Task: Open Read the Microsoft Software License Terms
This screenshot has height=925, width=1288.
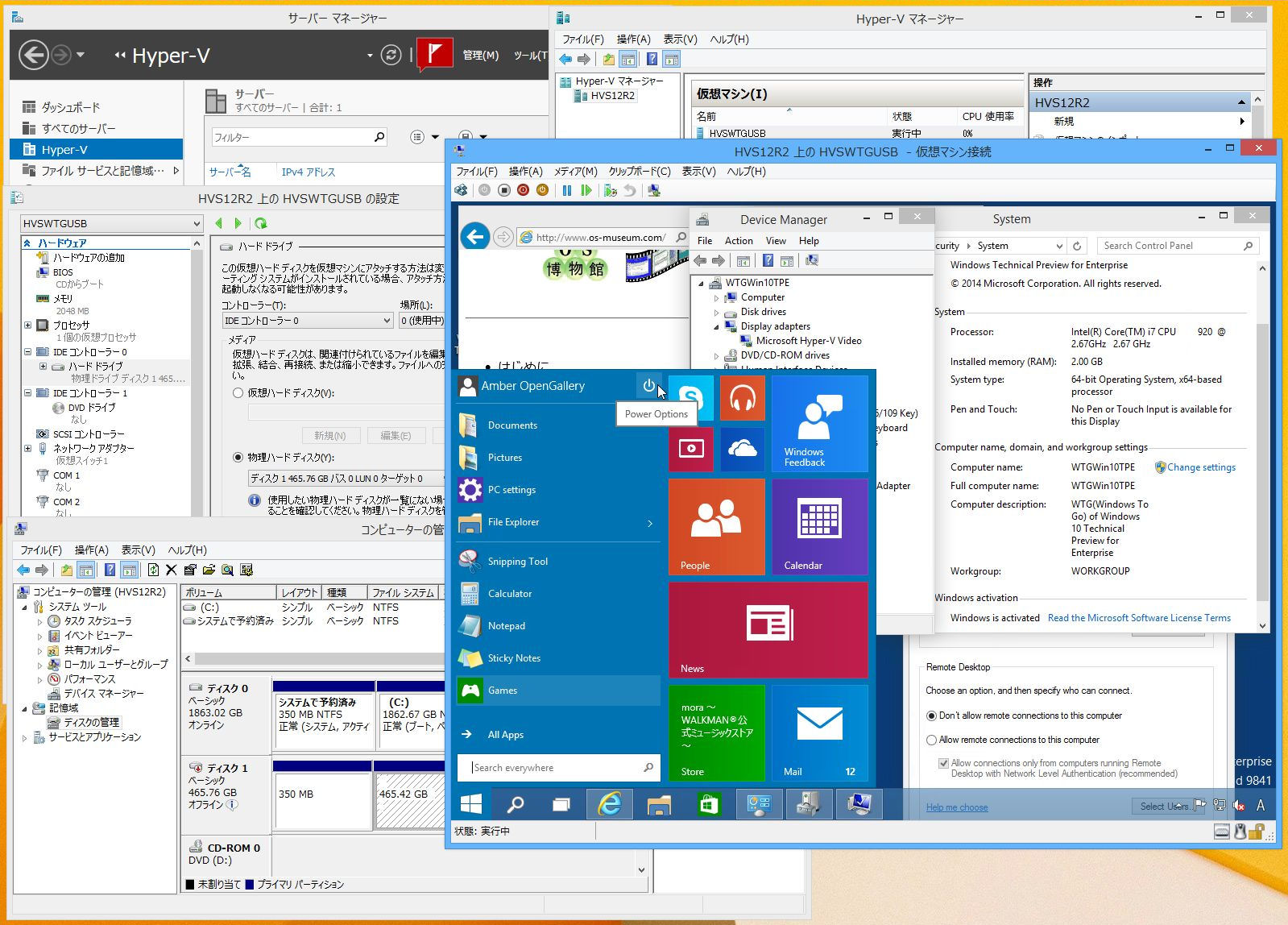Action: pos(1139,618)
